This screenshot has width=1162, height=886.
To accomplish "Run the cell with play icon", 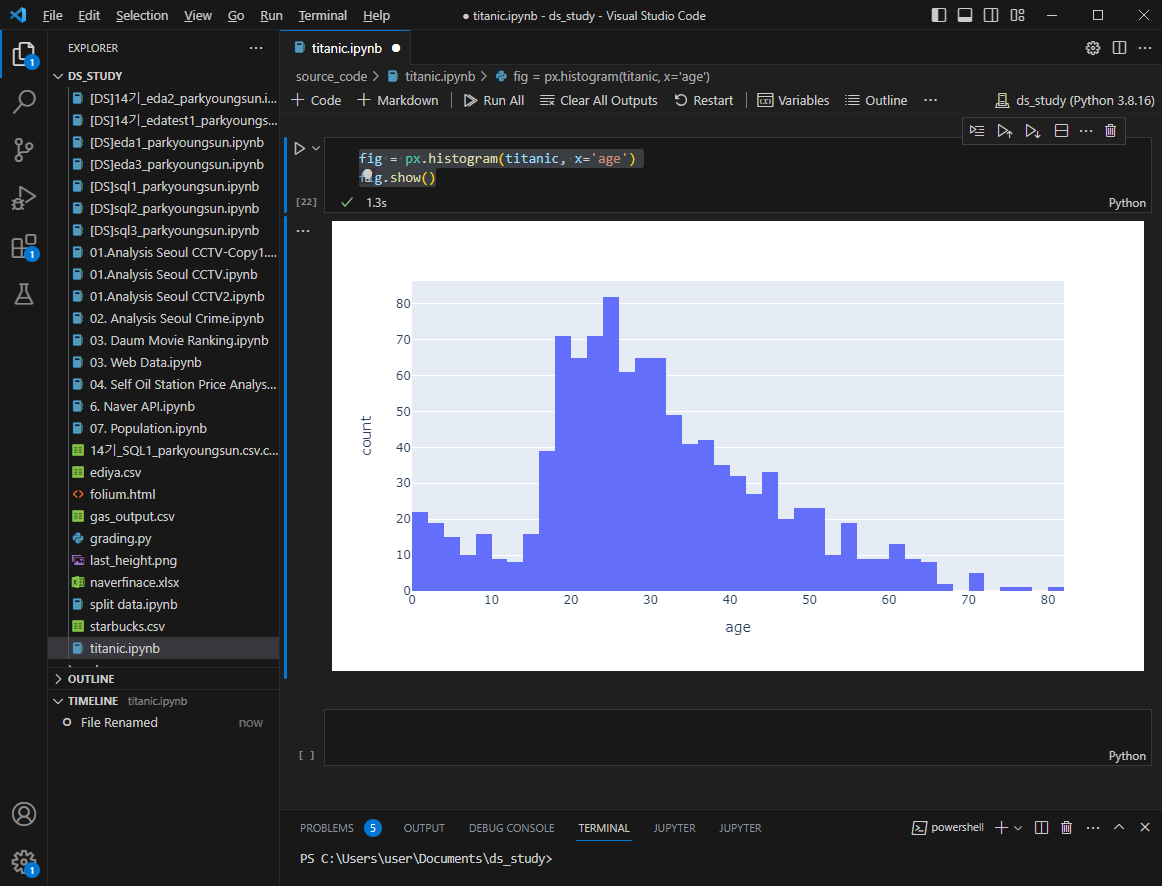I will tap(299, 148).
